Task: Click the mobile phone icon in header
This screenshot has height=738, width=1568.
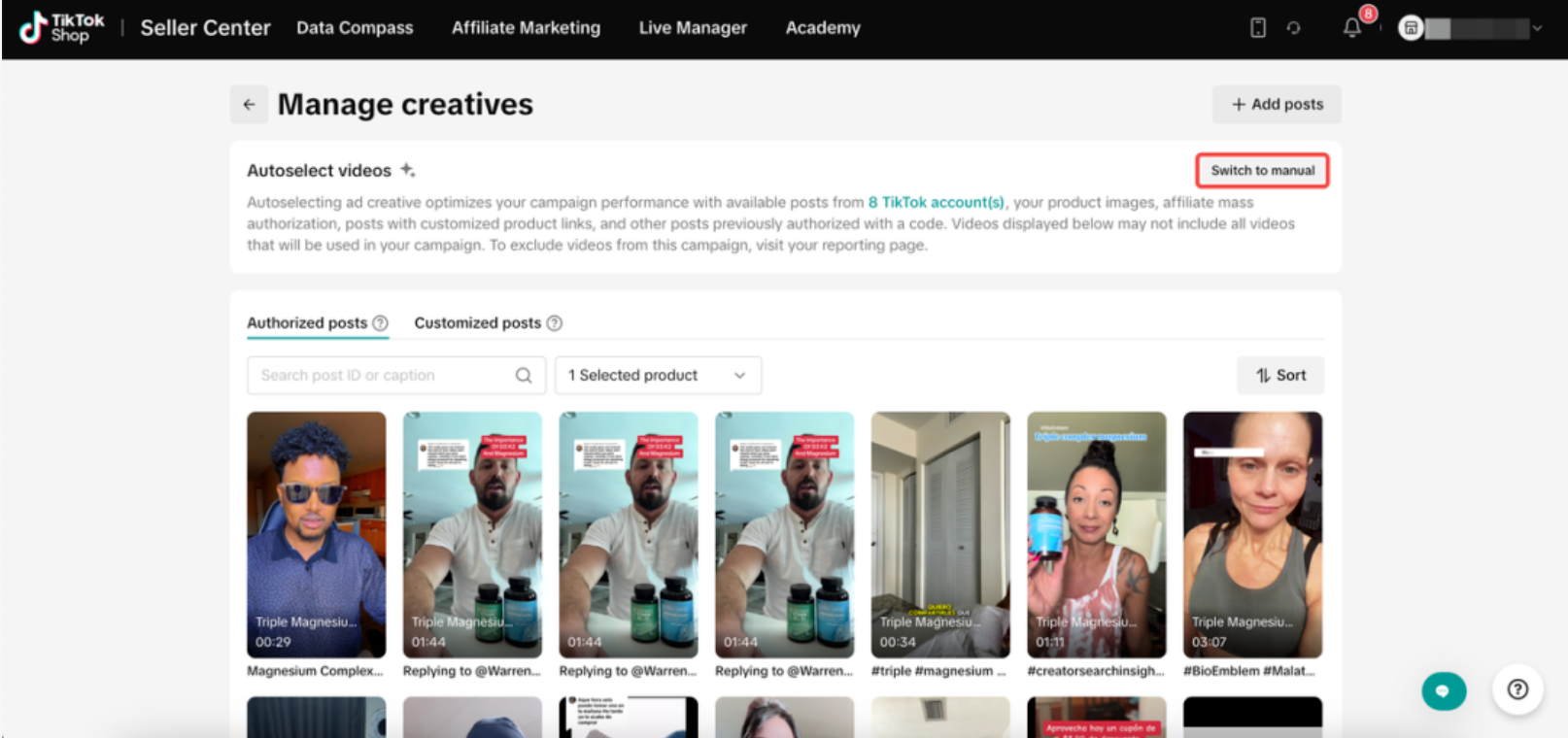Action: [x=1258, y=27]
